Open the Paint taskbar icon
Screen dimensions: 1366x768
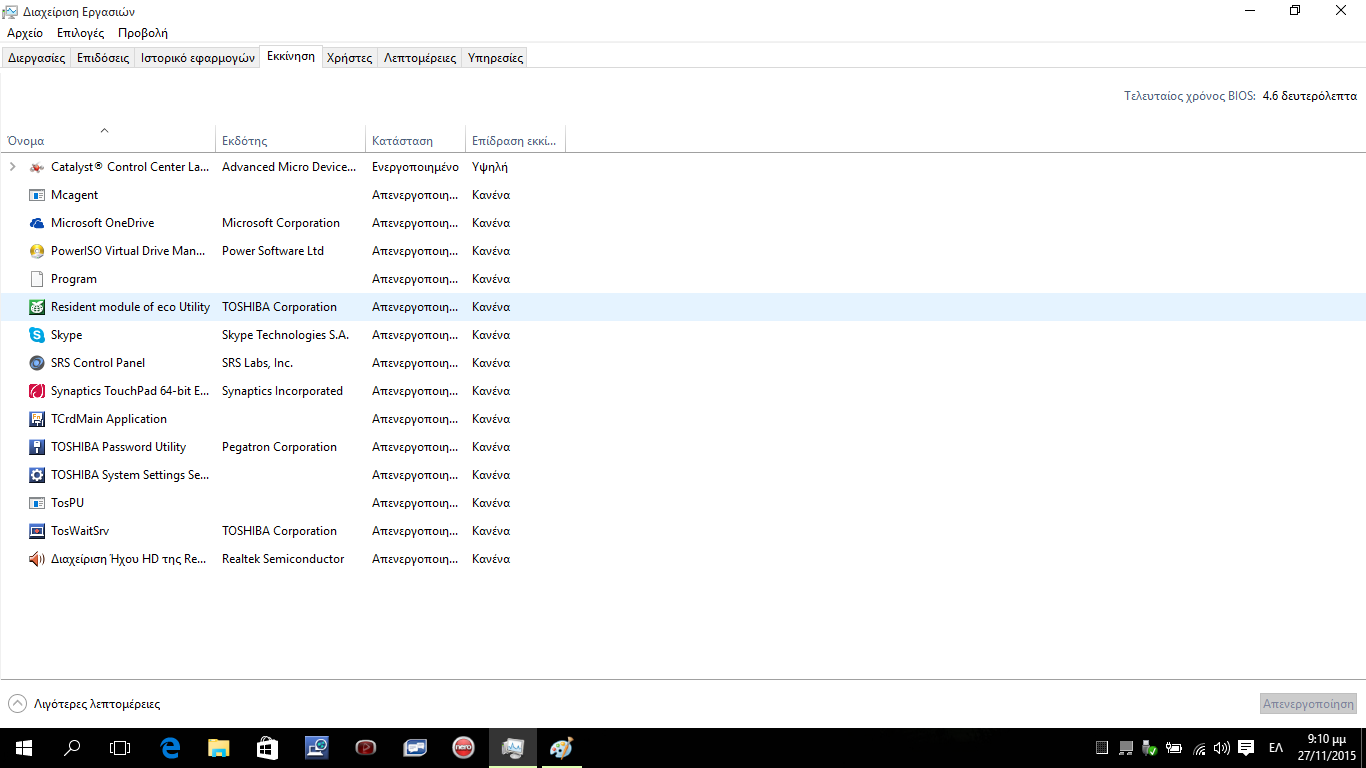pos(561,747)
